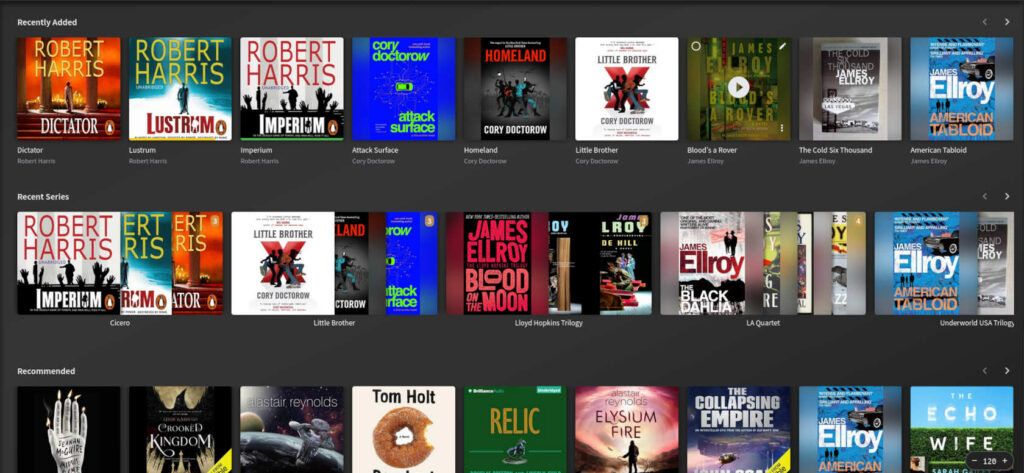Open the Underworld USA Trilogy series card
The height and width of the screenshot is (473, 1024).
[x=944, y=263]
